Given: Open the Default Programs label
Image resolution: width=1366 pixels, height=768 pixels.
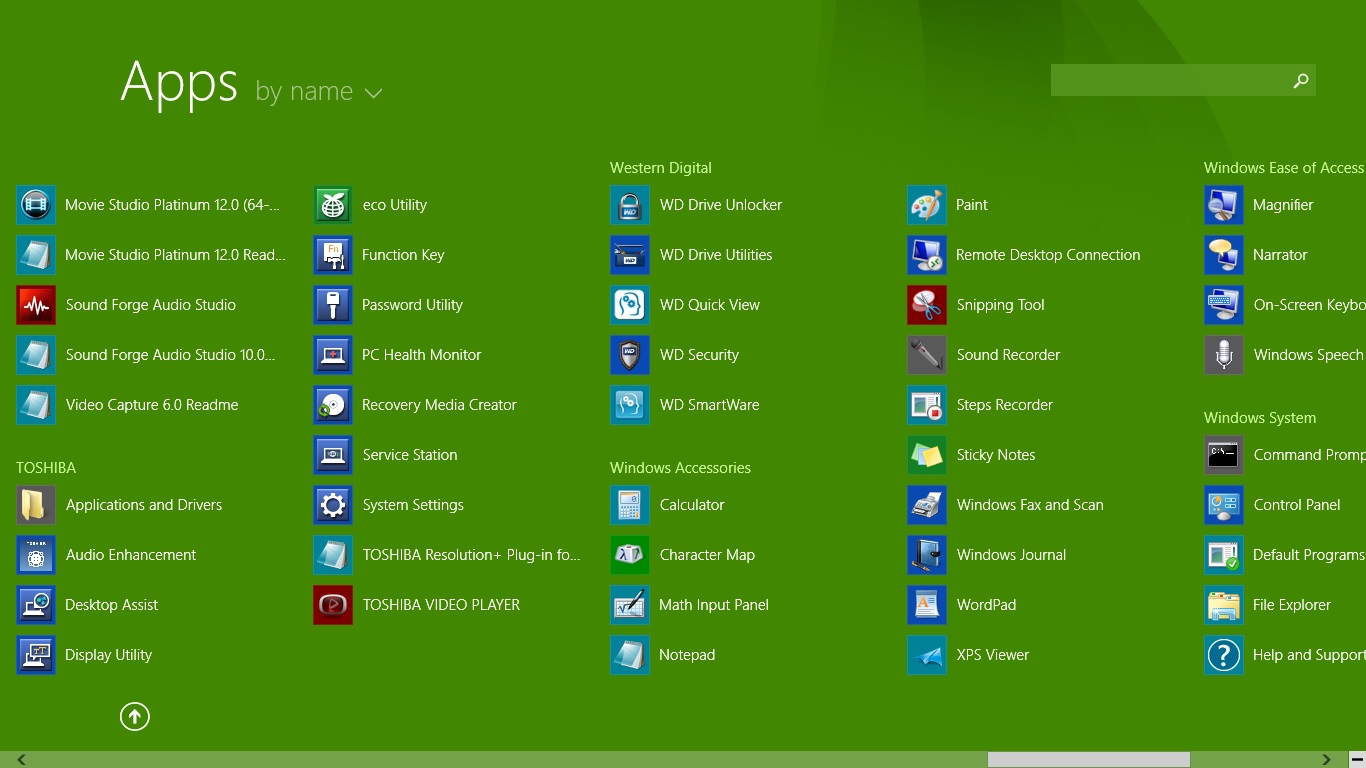Looking at the screenshot, I should (x=1309, y=555).
